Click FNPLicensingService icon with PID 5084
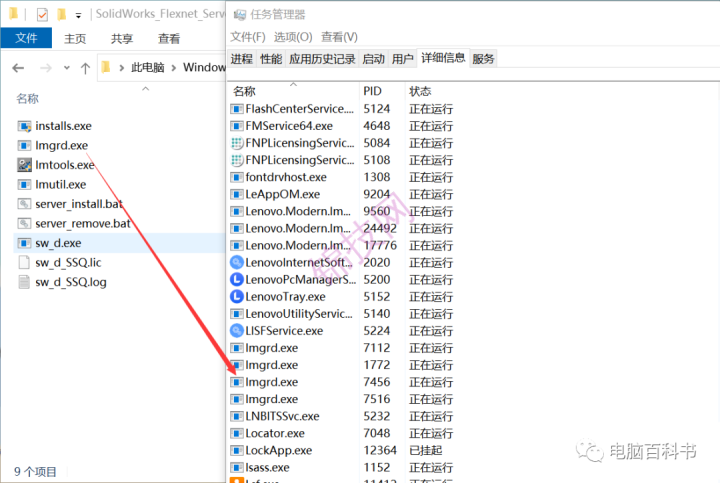The width and height of the screenshot is (720, 483). click(236, 143)
